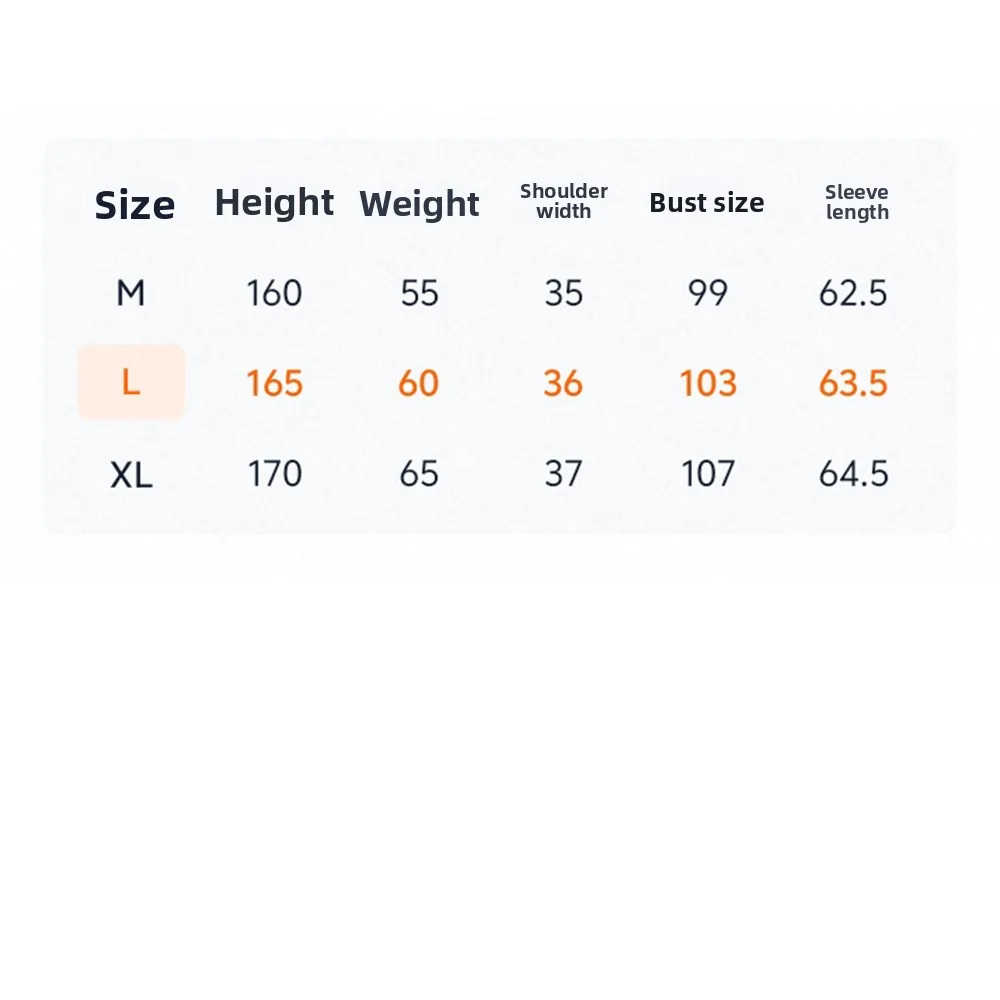This screenshot has height=1000, width=1000.
Task: Click height value 170 in XL row
Action: [x=274, y=474]
